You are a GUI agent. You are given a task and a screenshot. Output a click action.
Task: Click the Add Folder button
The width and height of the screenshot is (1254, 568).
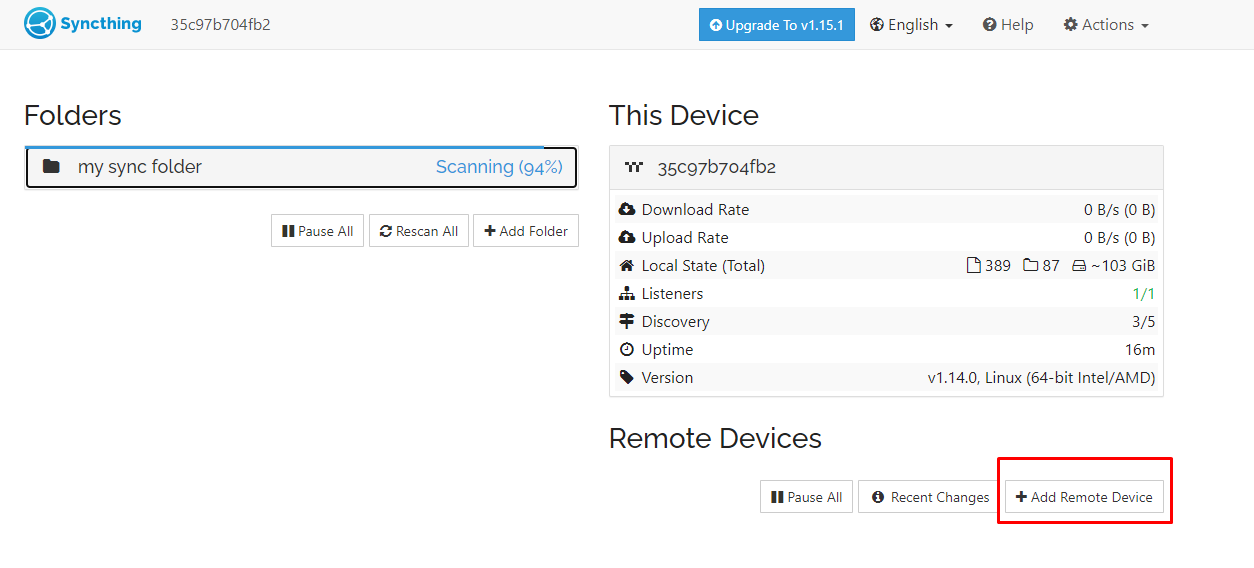[x=526, y=231]
